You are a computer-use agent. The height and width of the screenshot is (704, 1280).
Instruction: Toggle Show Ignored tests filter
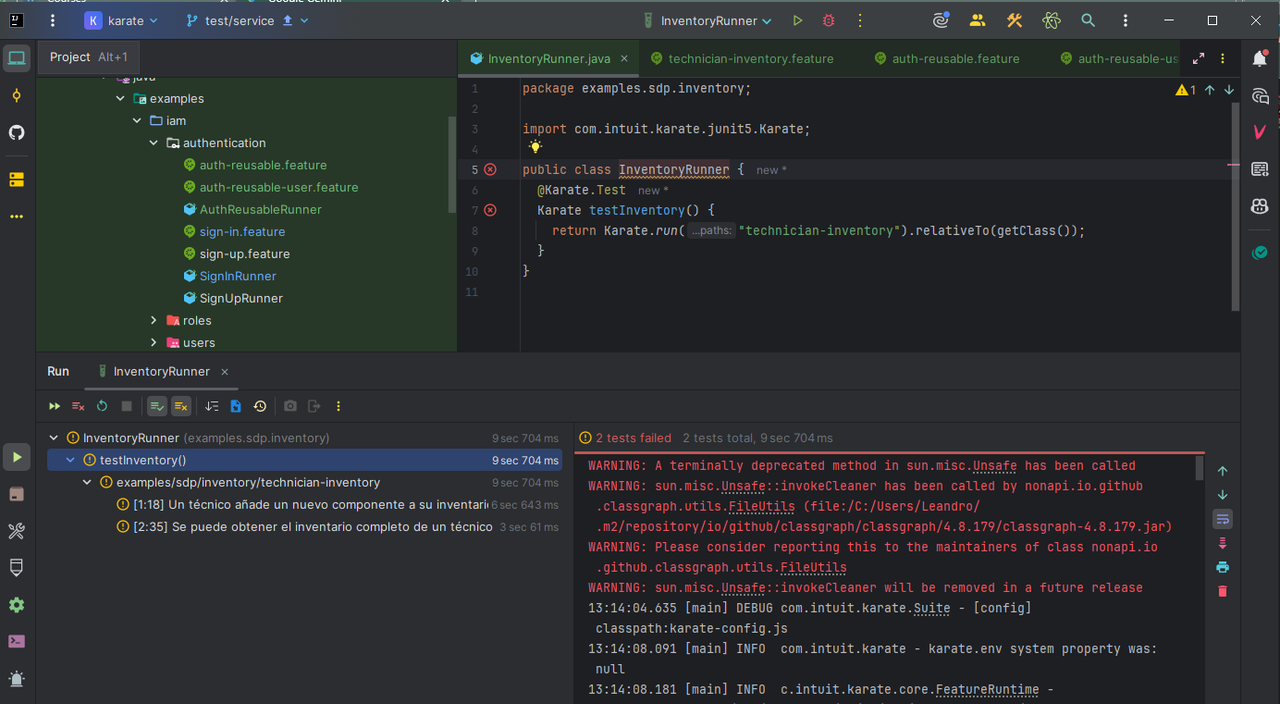(181, 406)
